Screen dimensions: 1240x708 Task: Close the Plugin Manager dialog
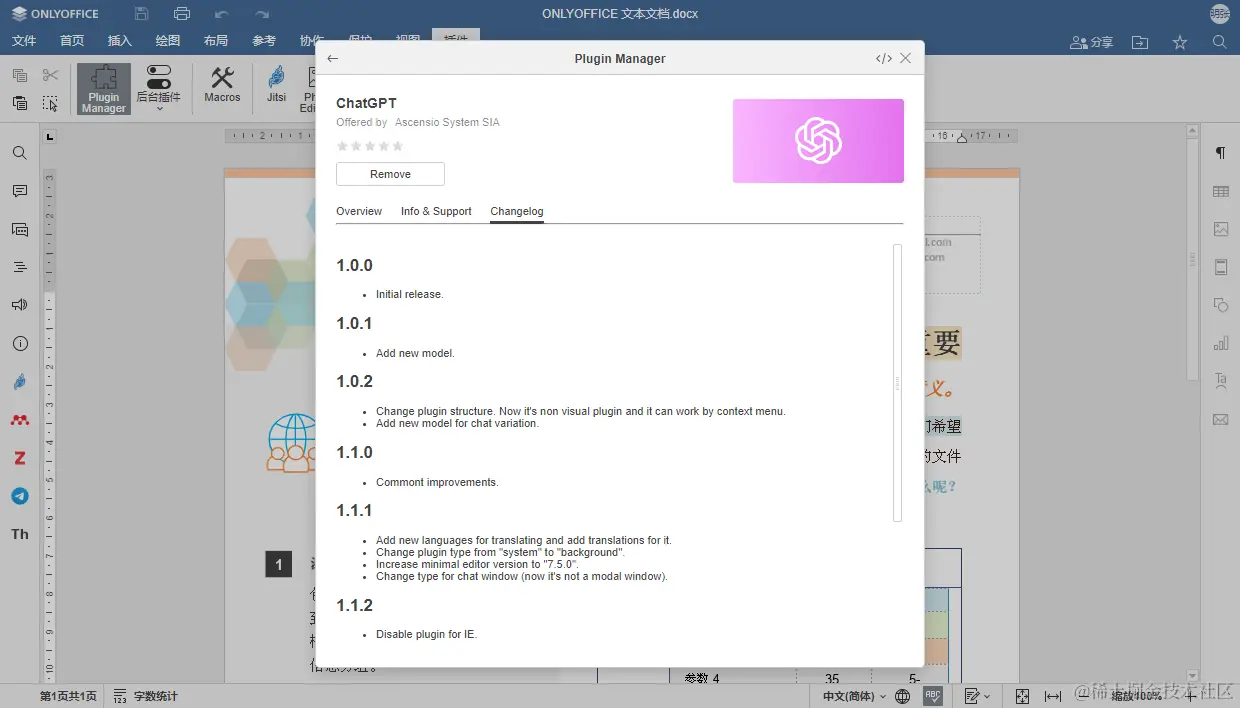coord(906,58)
